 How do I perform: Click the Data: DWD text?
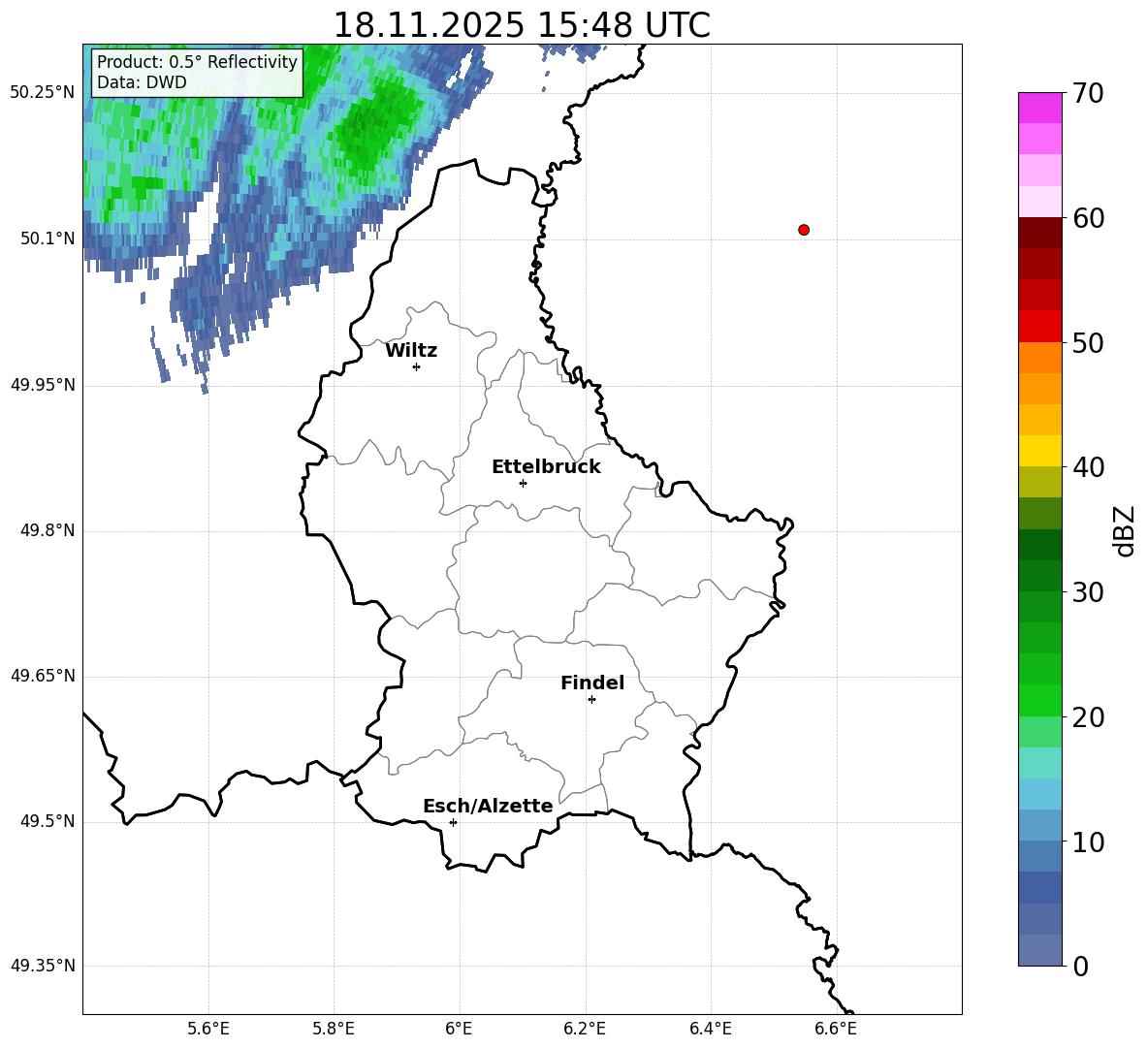click(142, 82)
